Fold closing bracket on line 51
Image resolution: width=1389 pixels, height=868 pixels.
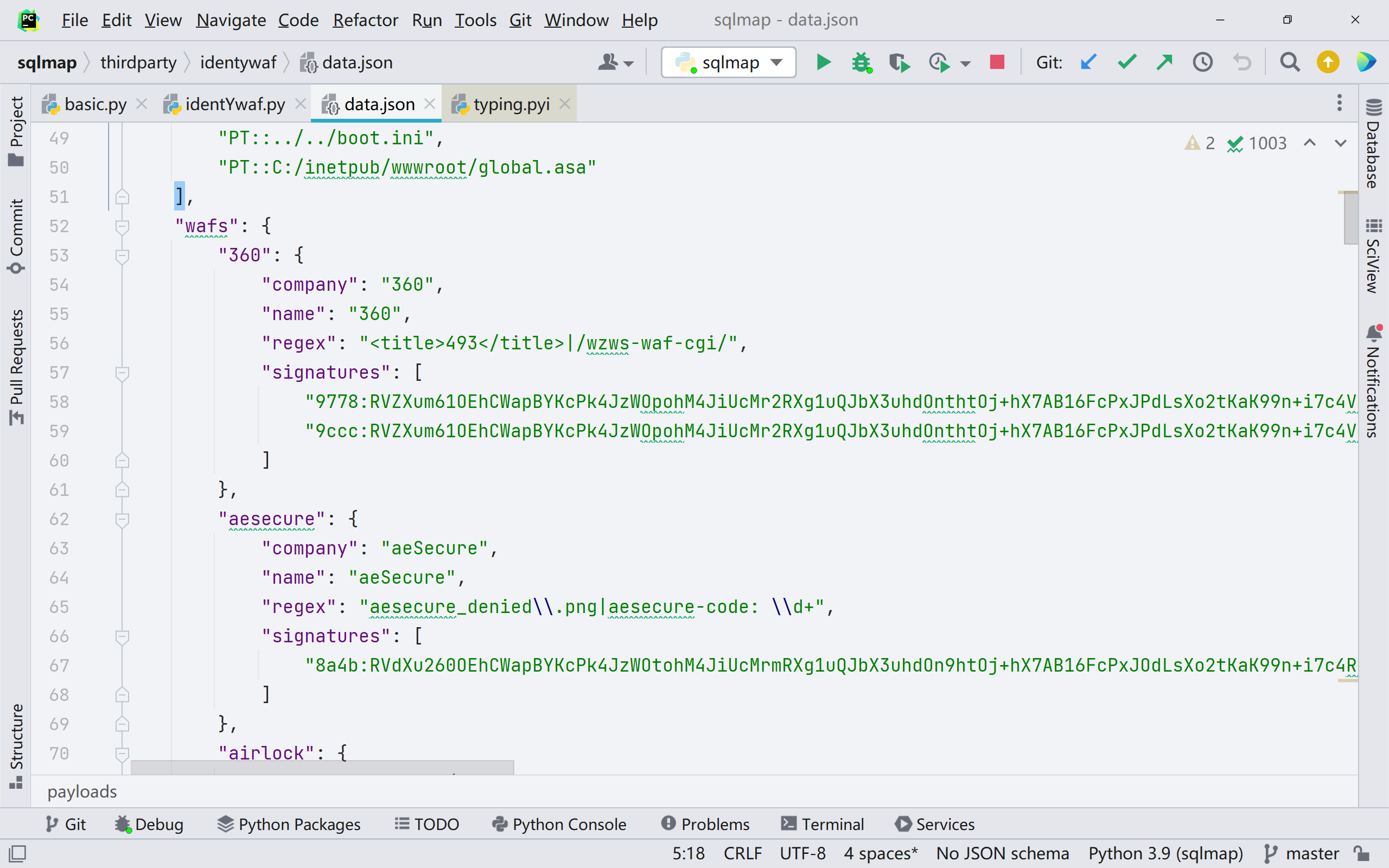click(122, 197)
